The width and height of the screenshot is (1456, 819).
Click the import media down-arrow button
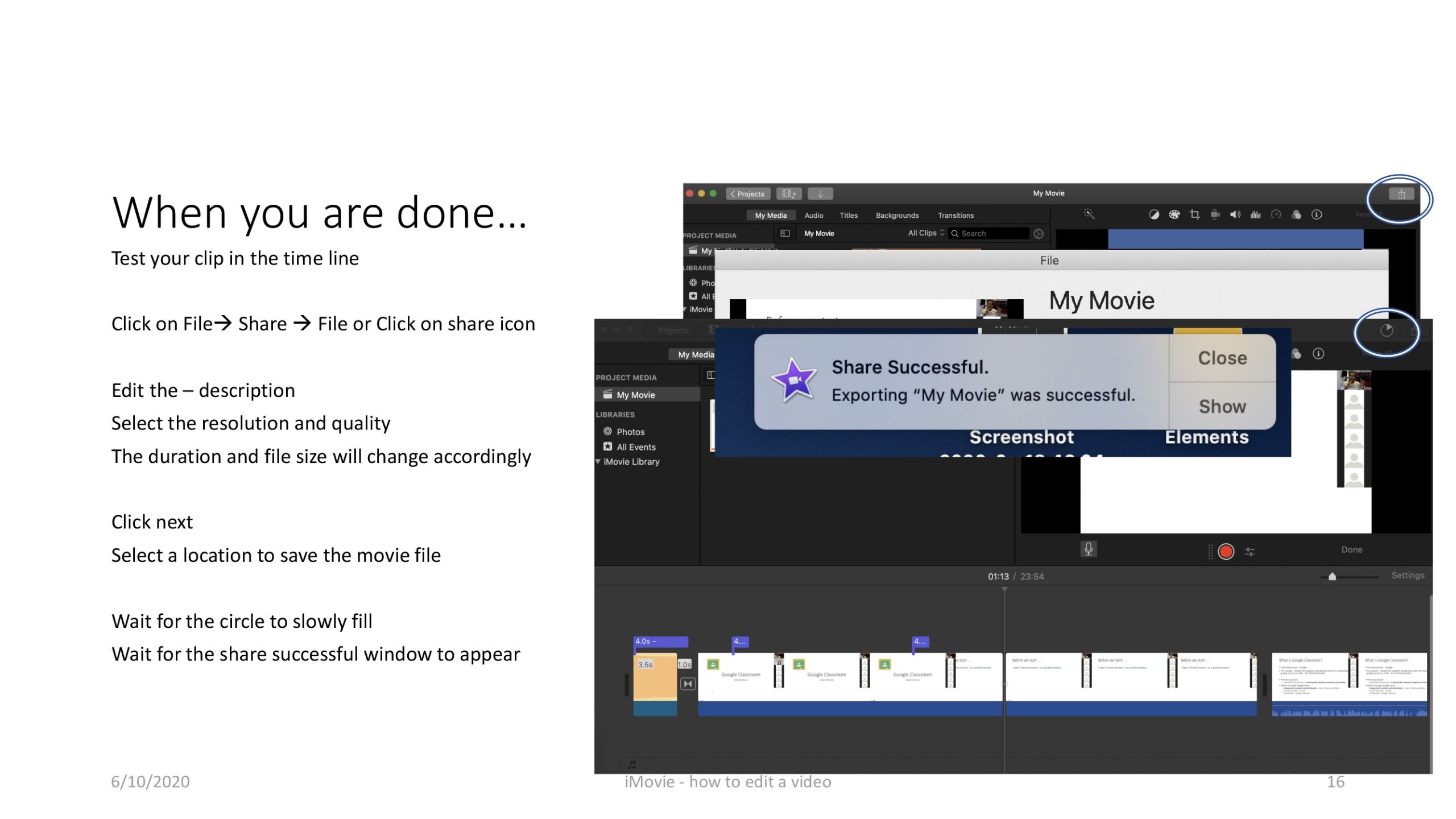click(x=820, y=194)
